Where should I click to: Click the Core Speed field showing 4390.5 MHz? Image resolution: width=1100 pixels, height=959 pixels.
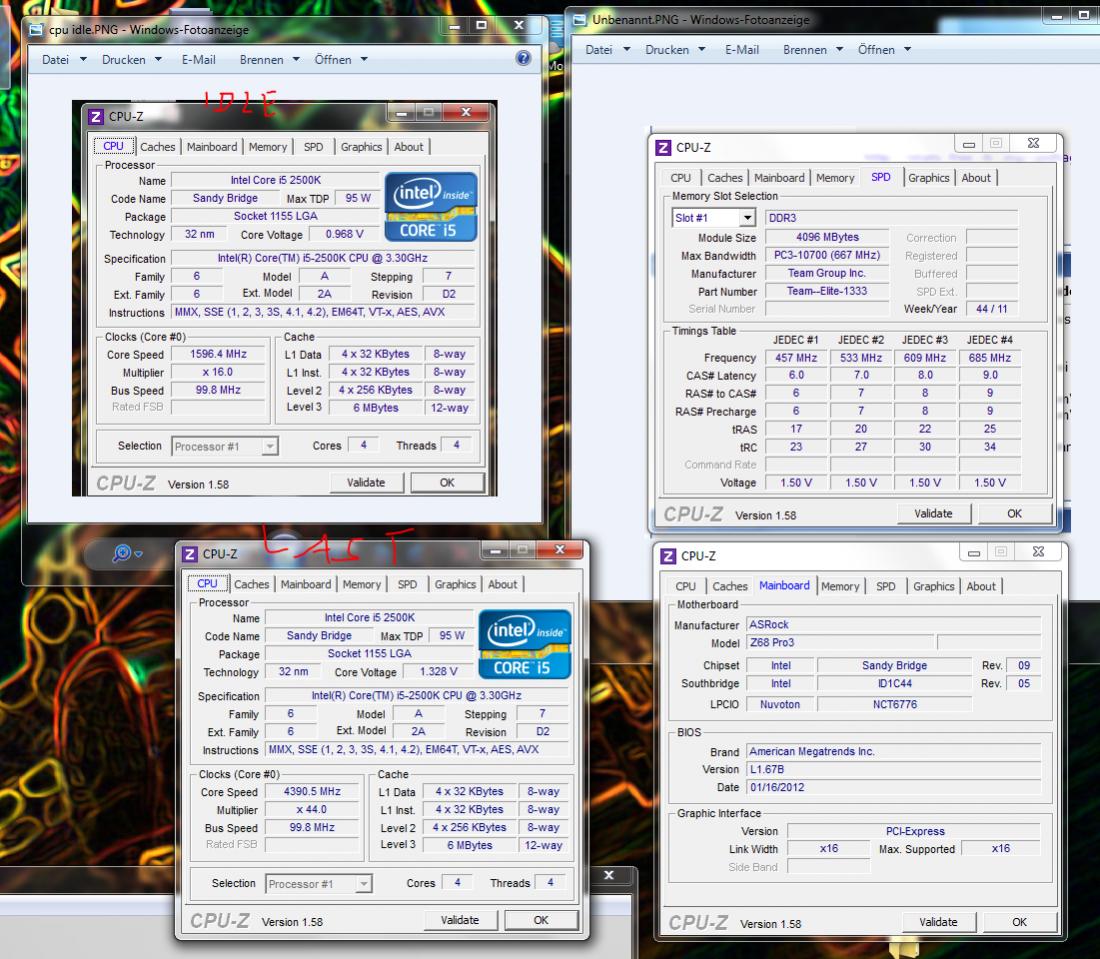312,791
